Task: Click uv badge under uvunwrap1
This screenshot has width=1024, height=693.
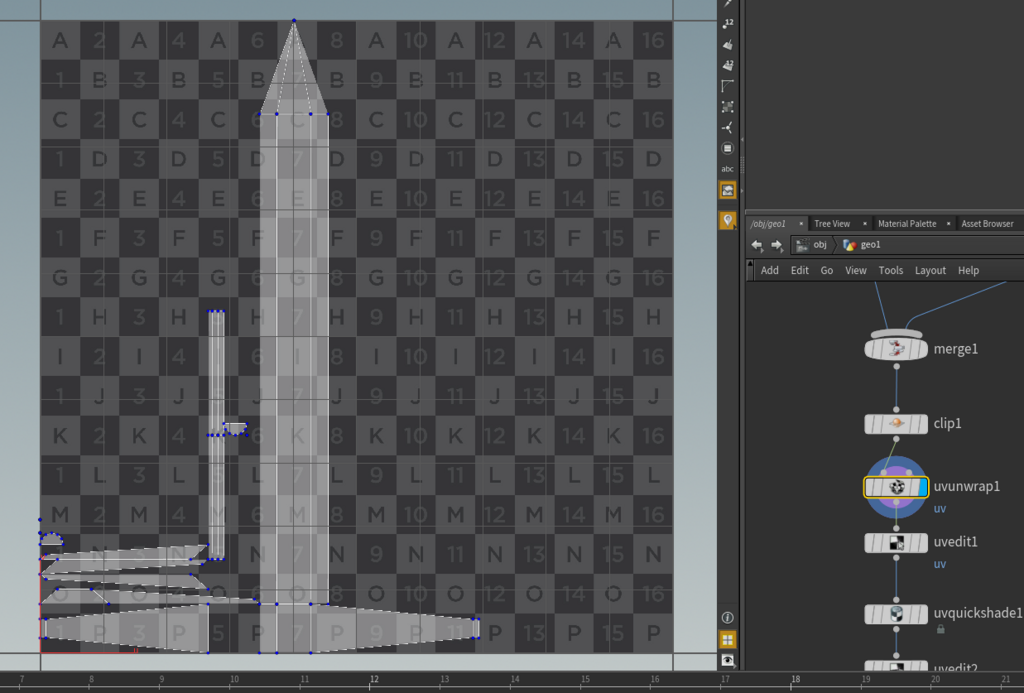Action: coord(940,509)
